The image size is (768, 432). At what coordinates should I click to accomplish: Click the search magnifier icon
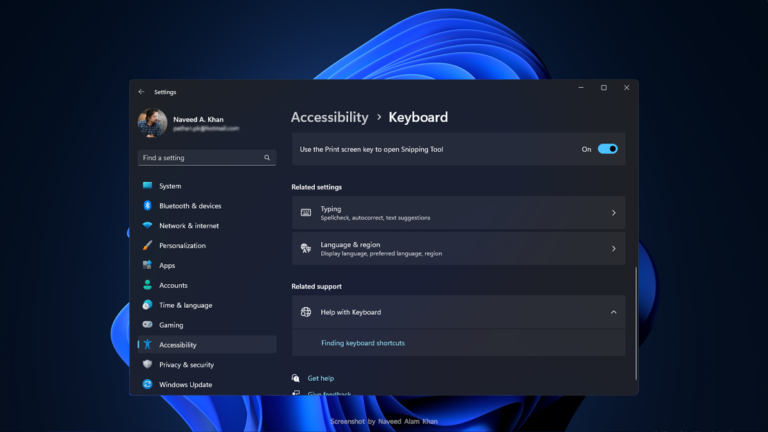[x=268, y=158]
